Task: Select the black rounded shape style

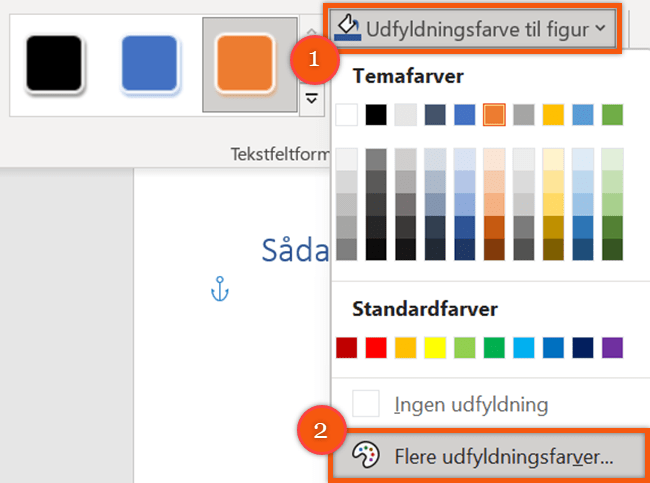Action: click(x=54, y=65)
